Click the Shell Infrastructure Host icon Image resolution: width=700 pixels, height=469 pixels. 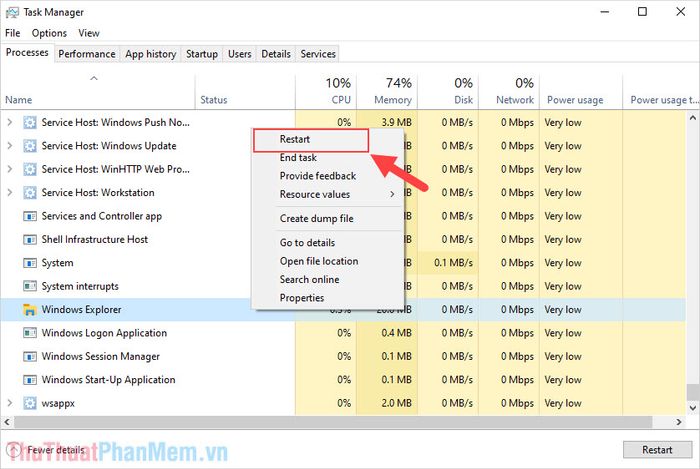[30, 240]
